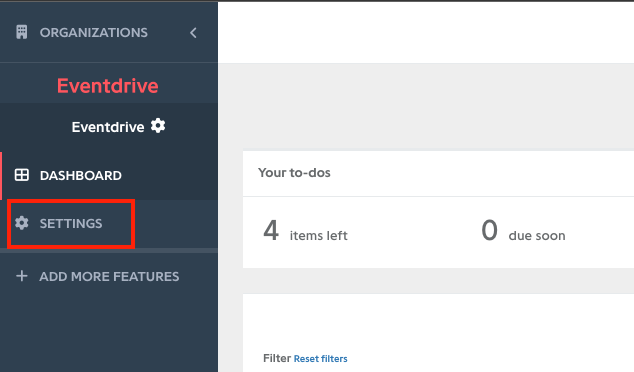Click the Reset filters link
634x372 pixels.
click(x=320, y=359)
